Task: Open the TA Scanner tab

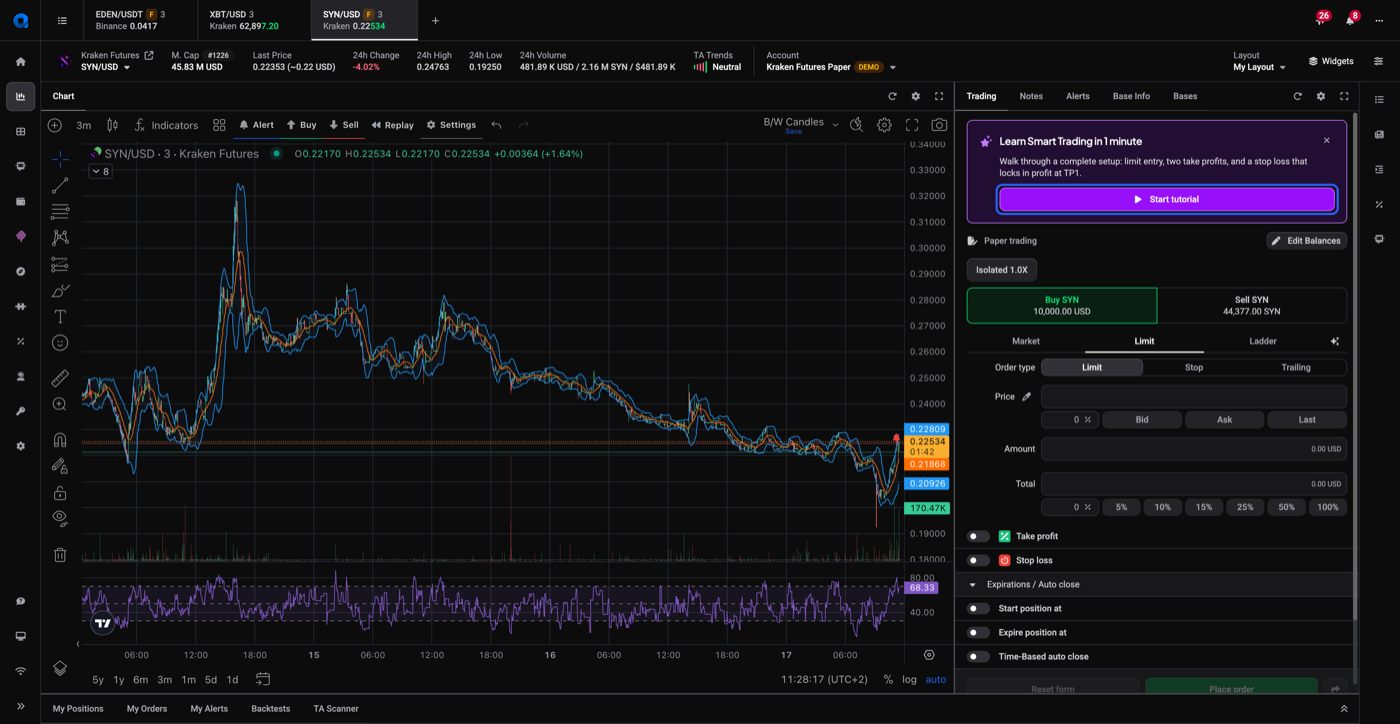Action: pos(336,708)
